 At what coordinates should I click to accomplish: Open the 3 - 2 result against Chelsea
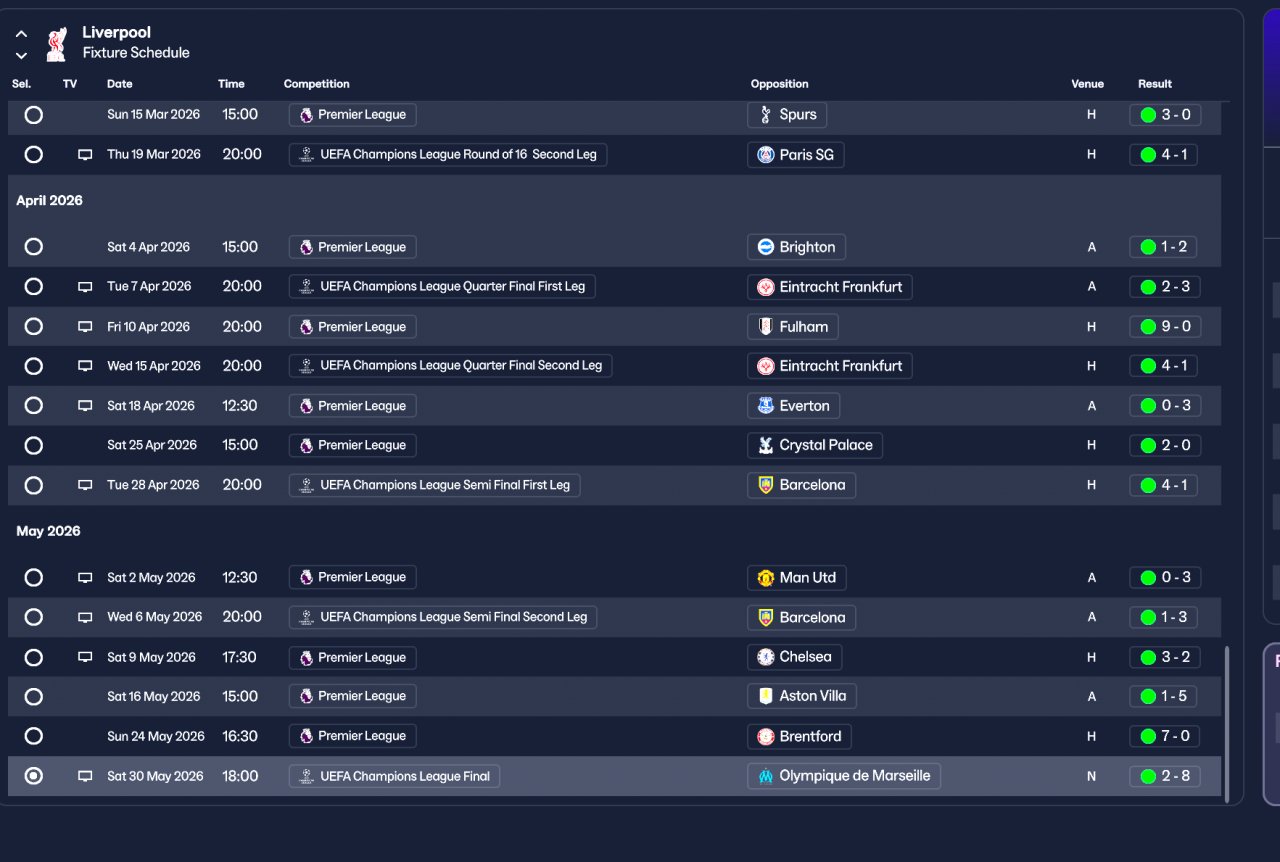click(x=1165, y=658)
